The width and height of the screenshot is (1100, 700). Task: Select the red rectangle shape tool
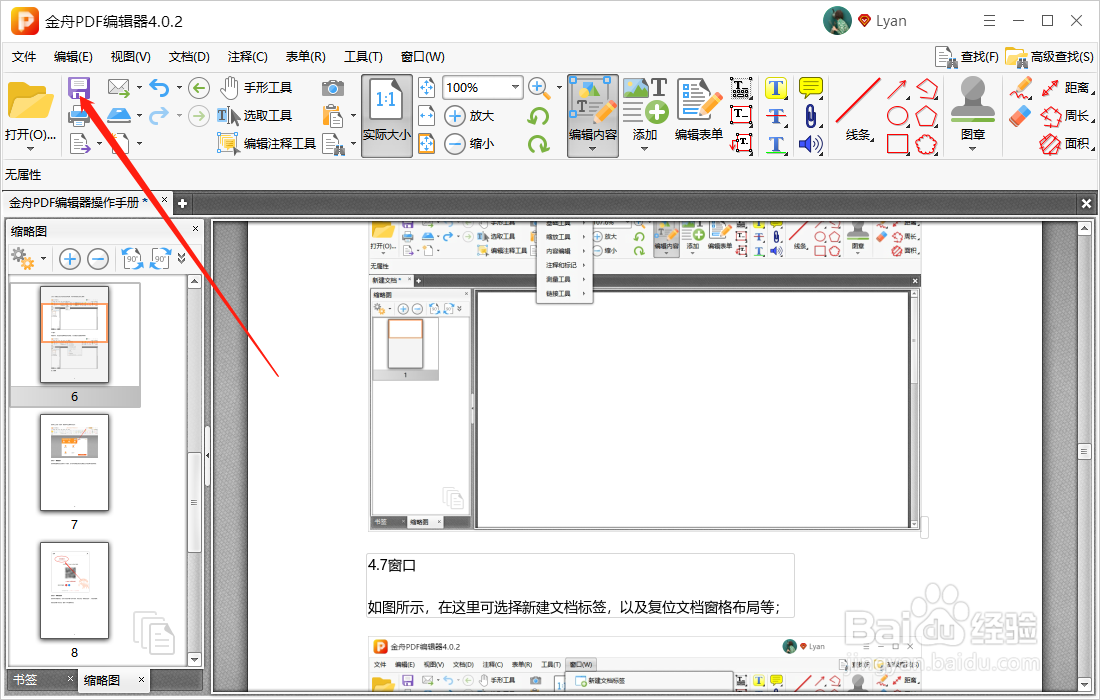click(897, 144)
